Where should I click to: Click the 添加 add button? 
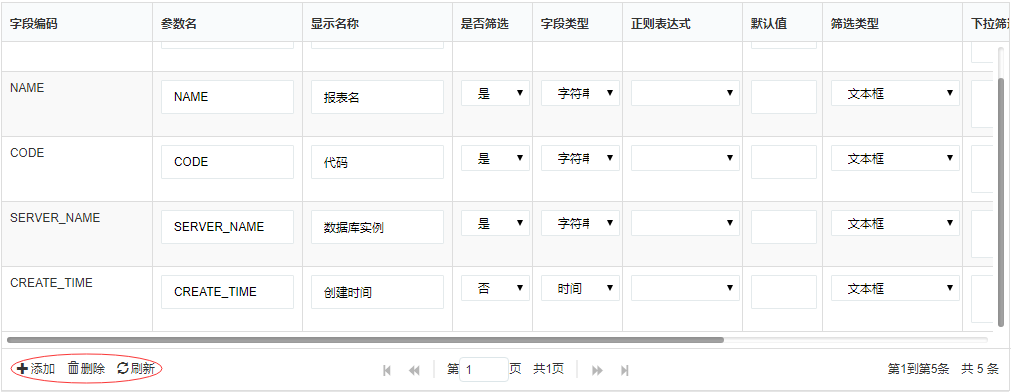pyautogui.click(x=35, y=369)
